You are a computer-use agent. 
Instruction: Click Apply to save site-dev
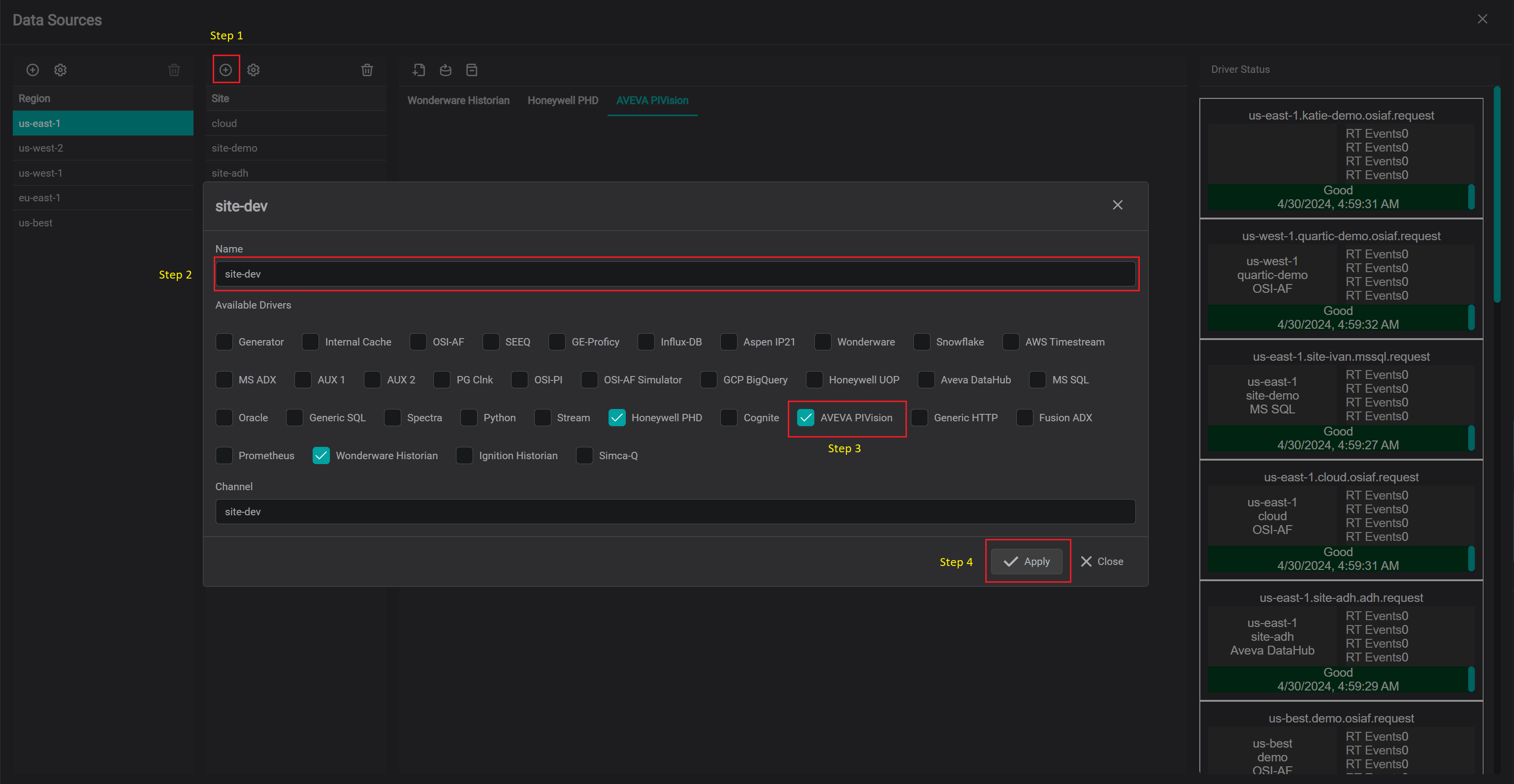click(1026, 562)
